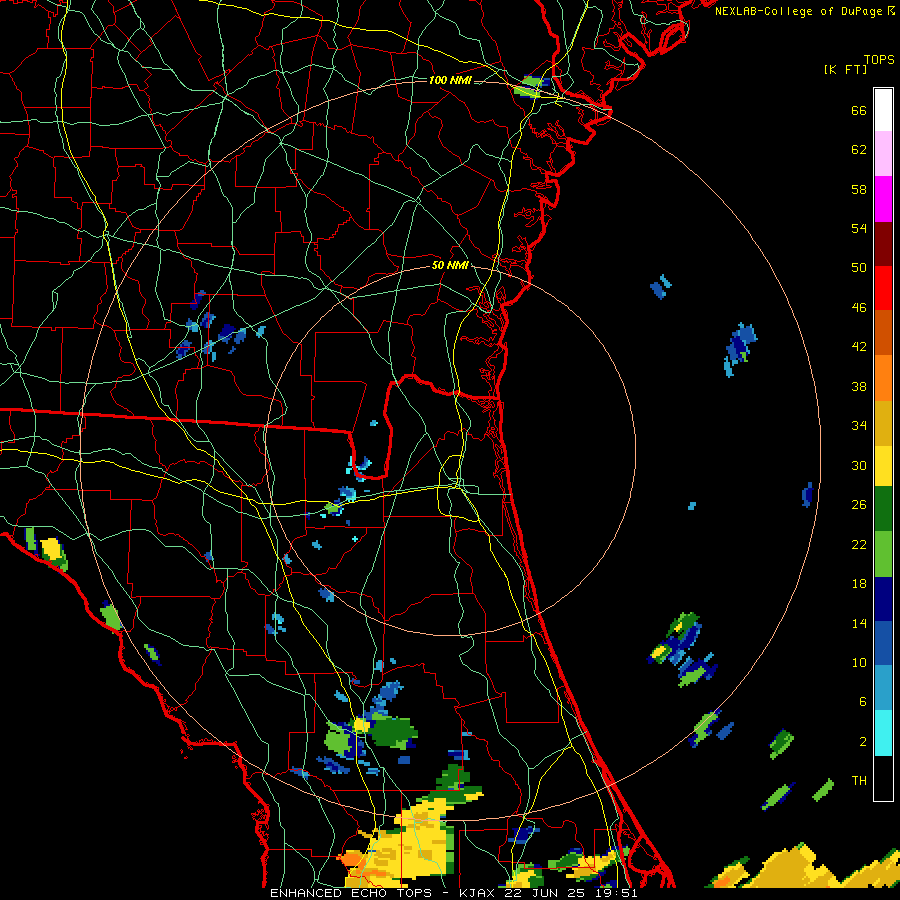
Task: Select the light green legend swatch
Action: [x=883, y=554]
